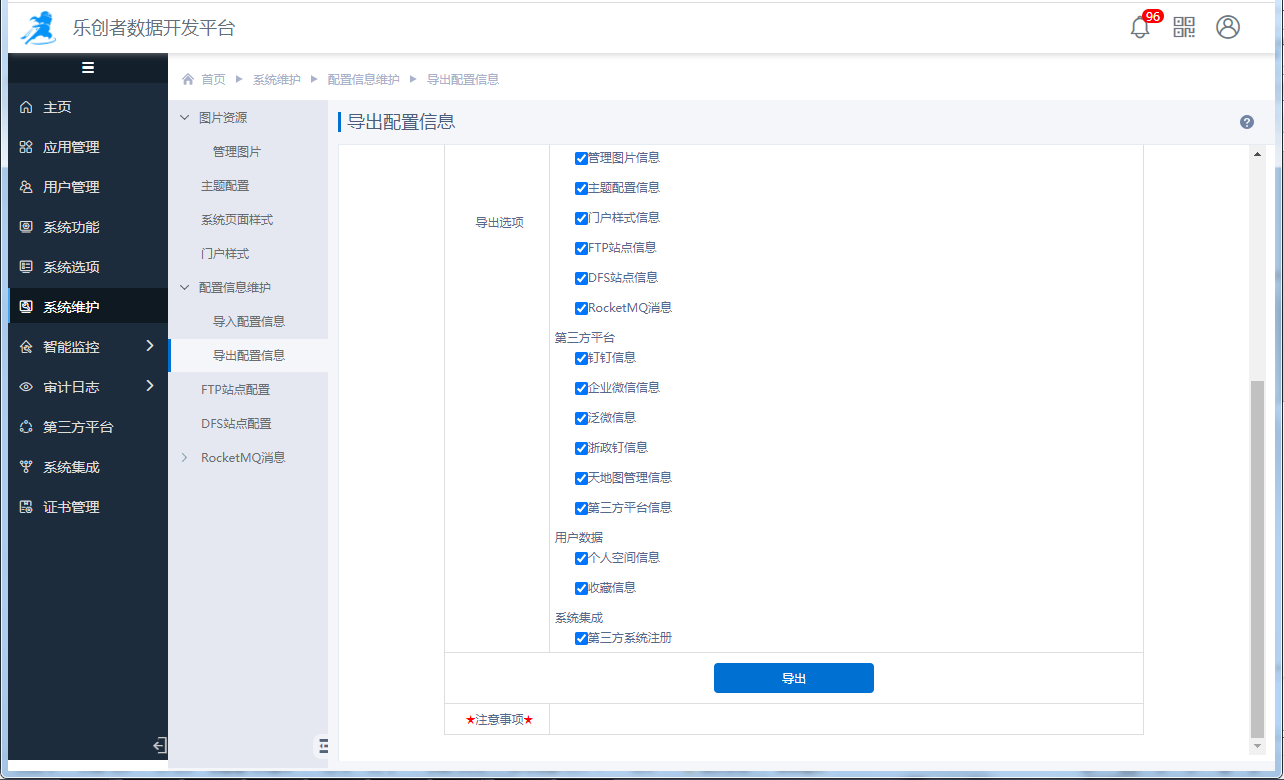The height and width of the screenshot is (780, 1284).
Task: Click the blue 导出 button
Action: (793, 678)
